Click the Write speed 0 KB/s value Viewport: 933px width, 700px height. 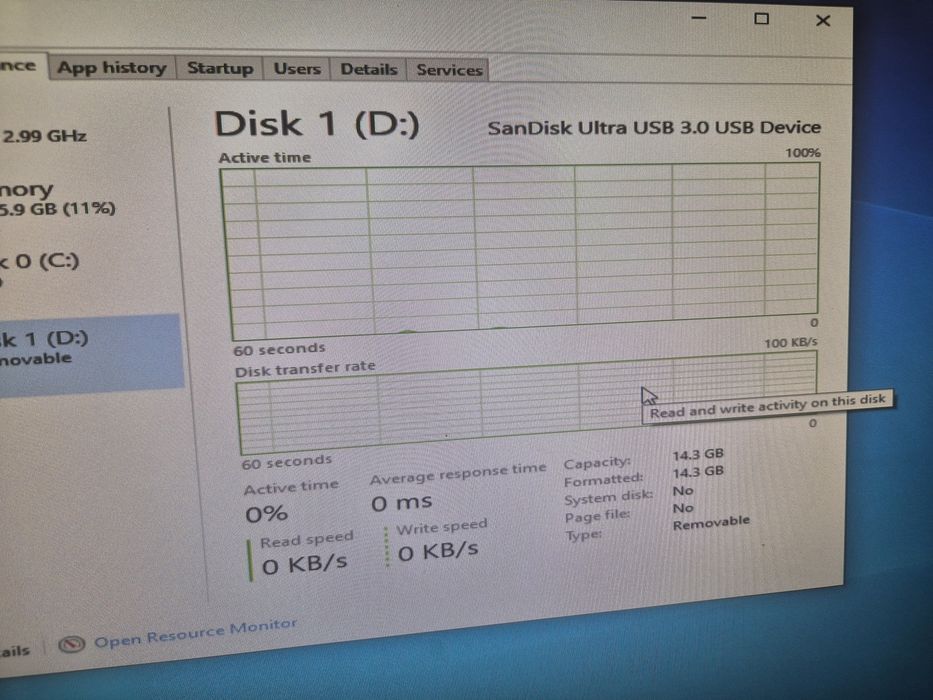(438, 551)
